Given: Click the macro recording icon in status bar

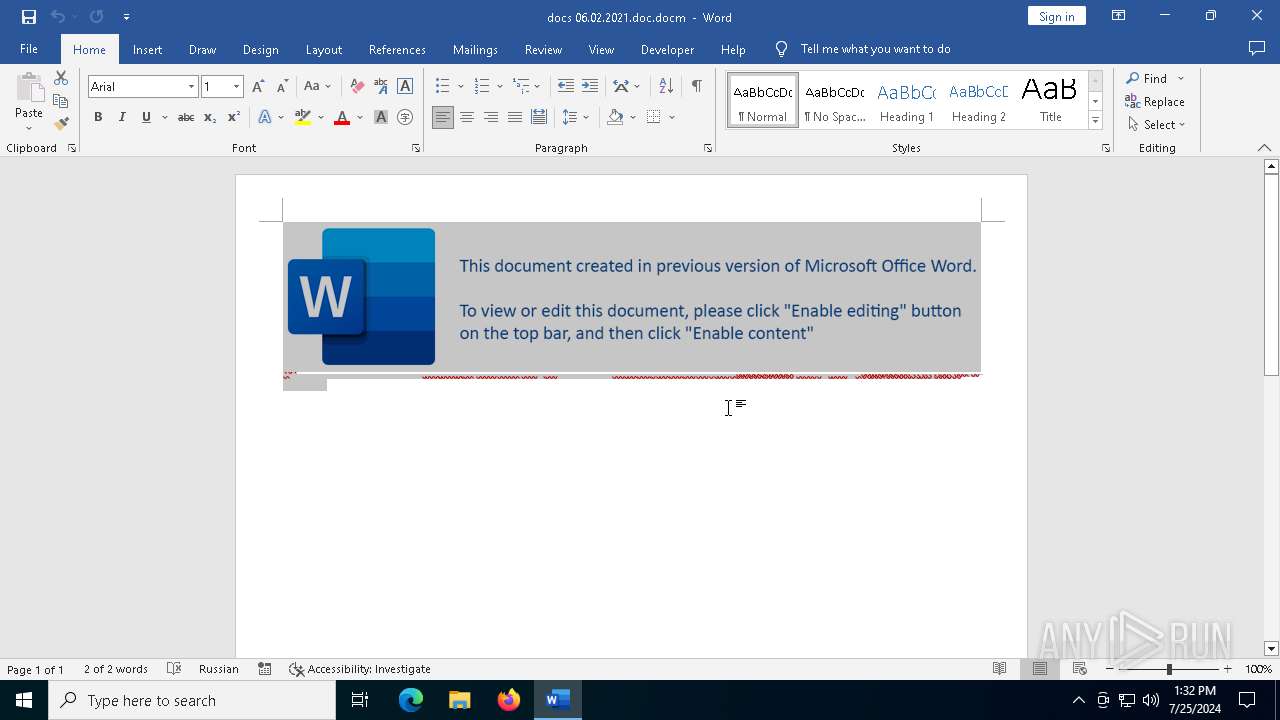Looking at the screenshot, I should 265,669.
